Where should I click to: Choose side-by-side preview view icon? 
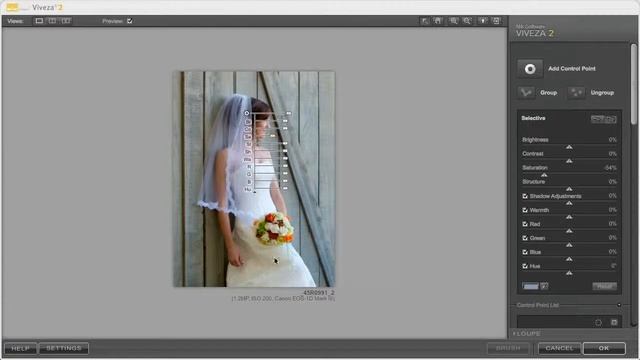coord(66,21)
